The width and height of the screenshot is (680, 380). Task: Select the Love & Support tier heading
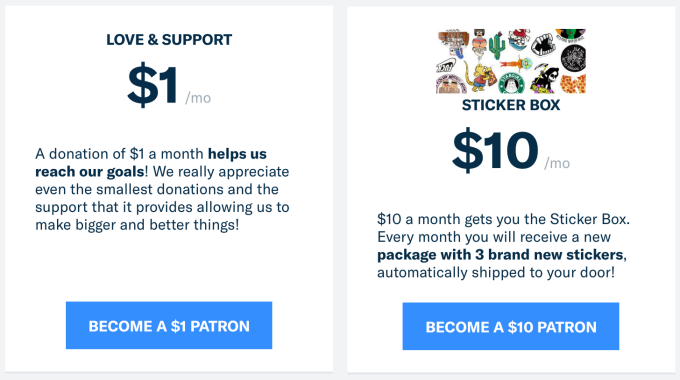click(x=169, y=39)
